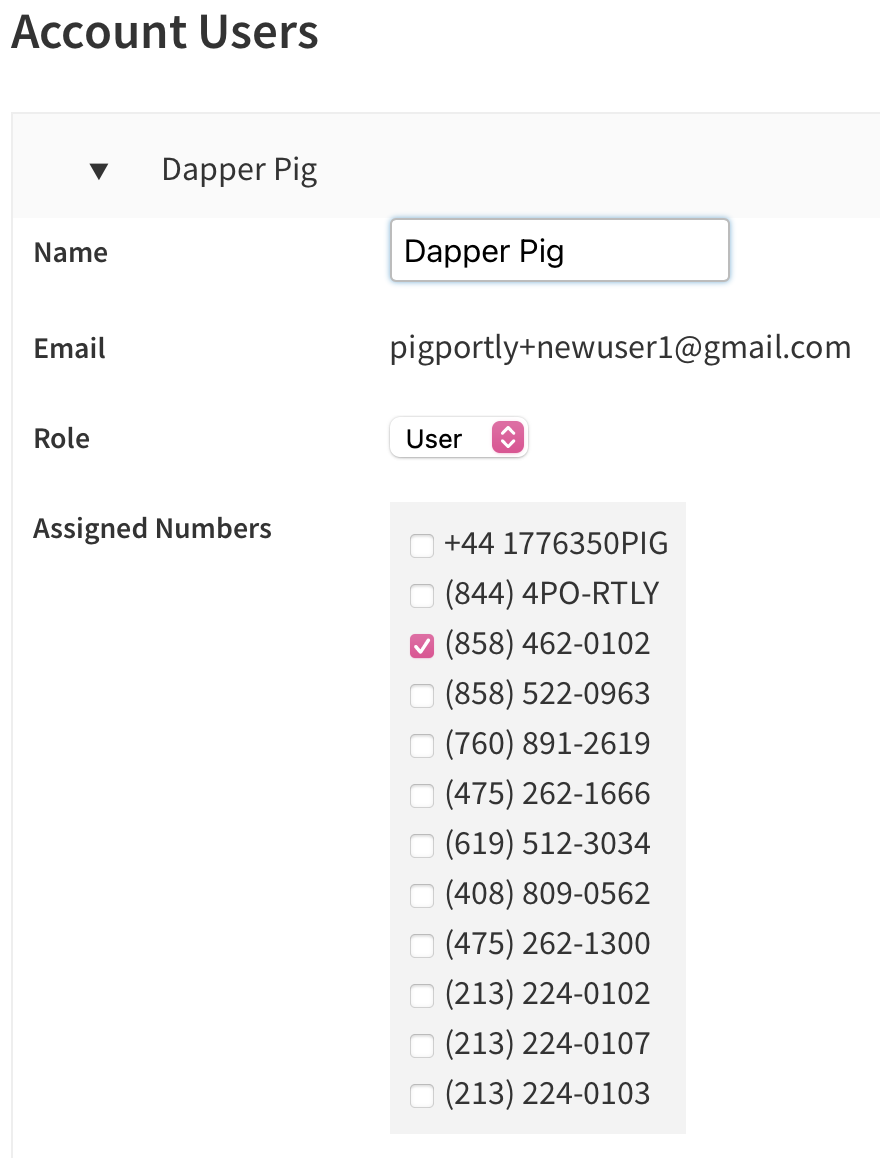Click the pigportly email address text
880x1158 pixels.
pos(620,348)
